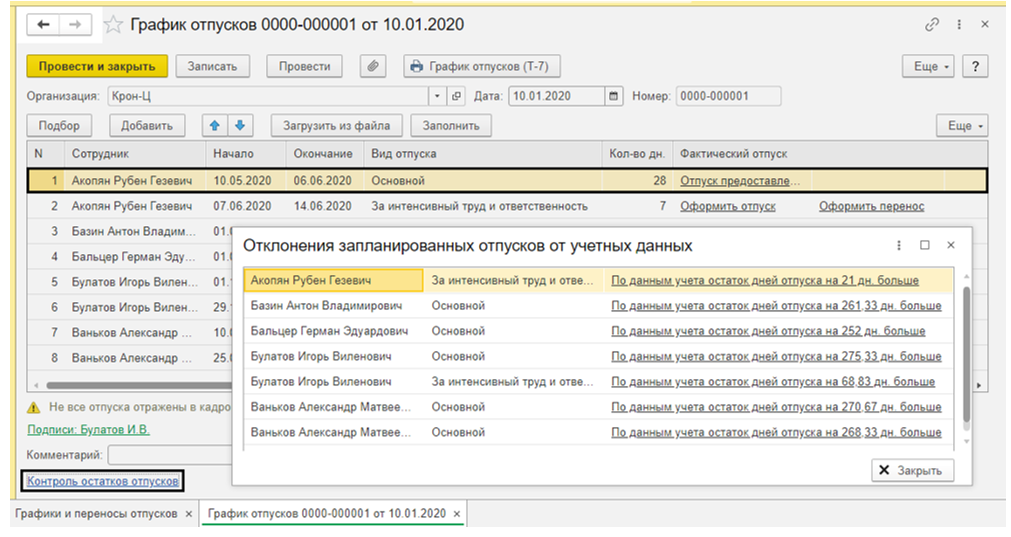Add document to favorites with star icon

(114, 24)
